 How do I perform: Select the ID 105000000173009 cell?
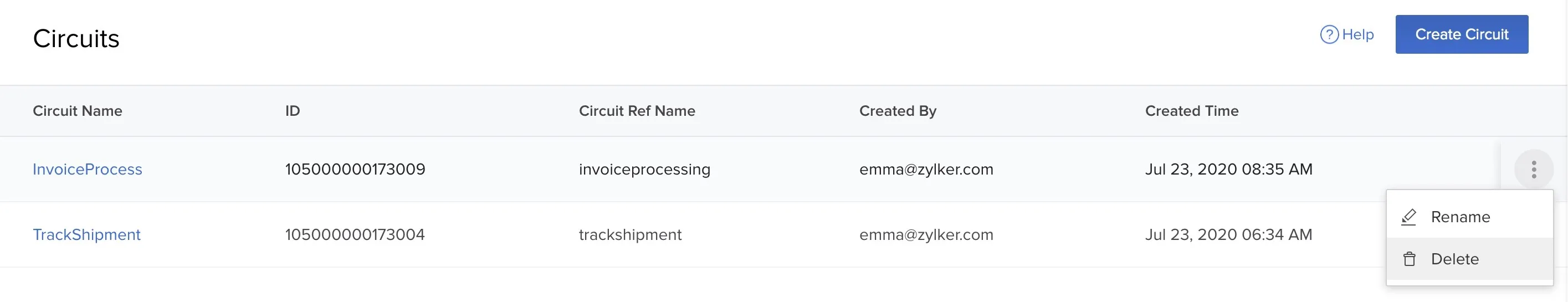pyautogui.click(x=355, y=169)
